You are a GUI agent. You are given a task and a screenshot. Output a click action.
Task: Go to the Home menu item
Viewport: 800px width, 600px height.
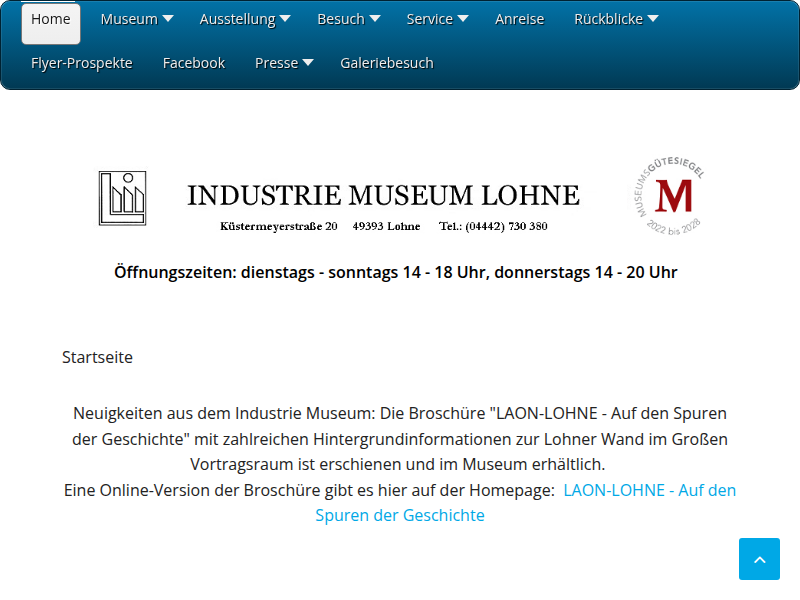[x=51, y=19]
